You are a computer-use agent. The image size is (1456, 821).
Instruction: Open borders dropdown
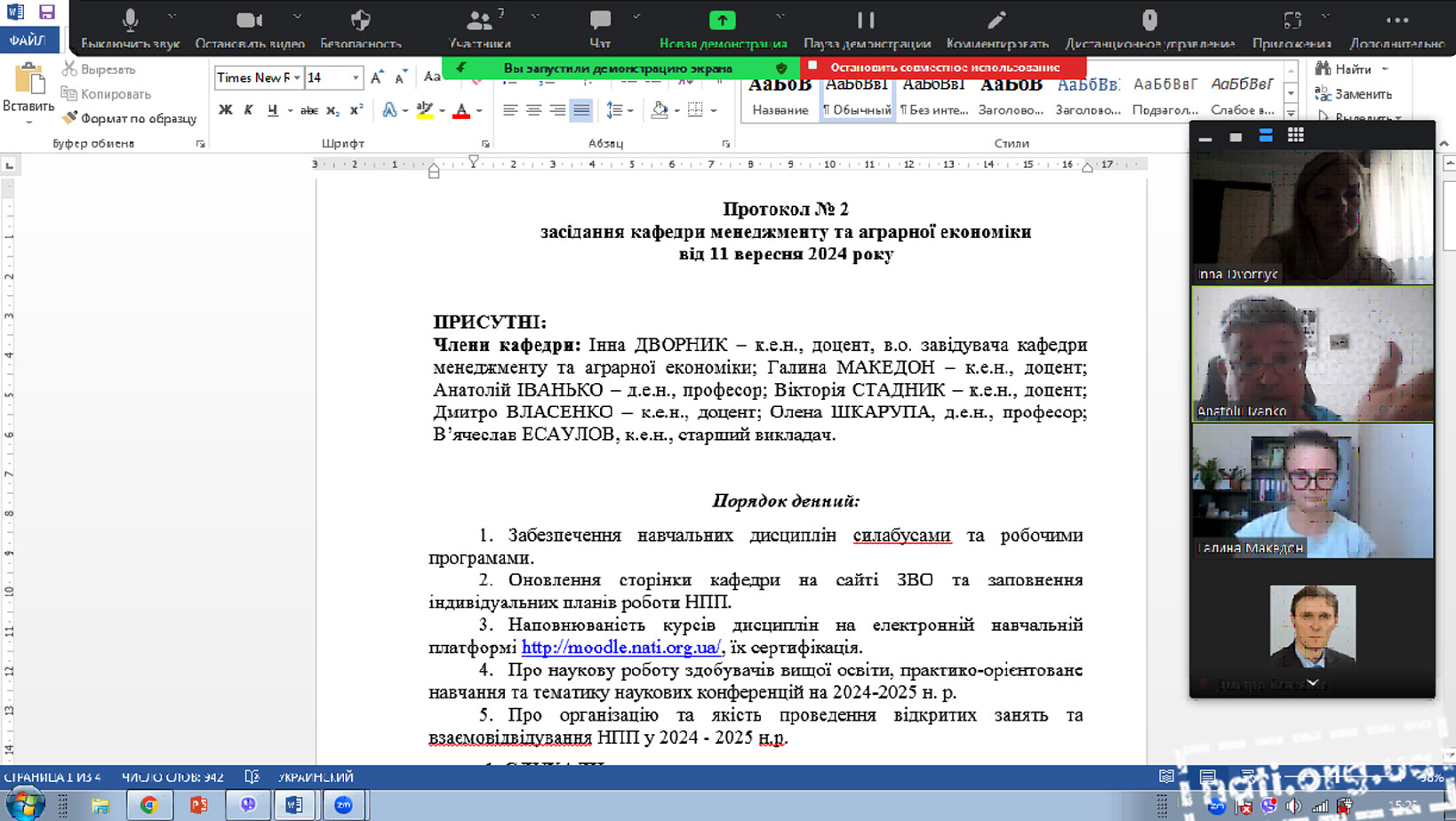click(x=714, y=111)
